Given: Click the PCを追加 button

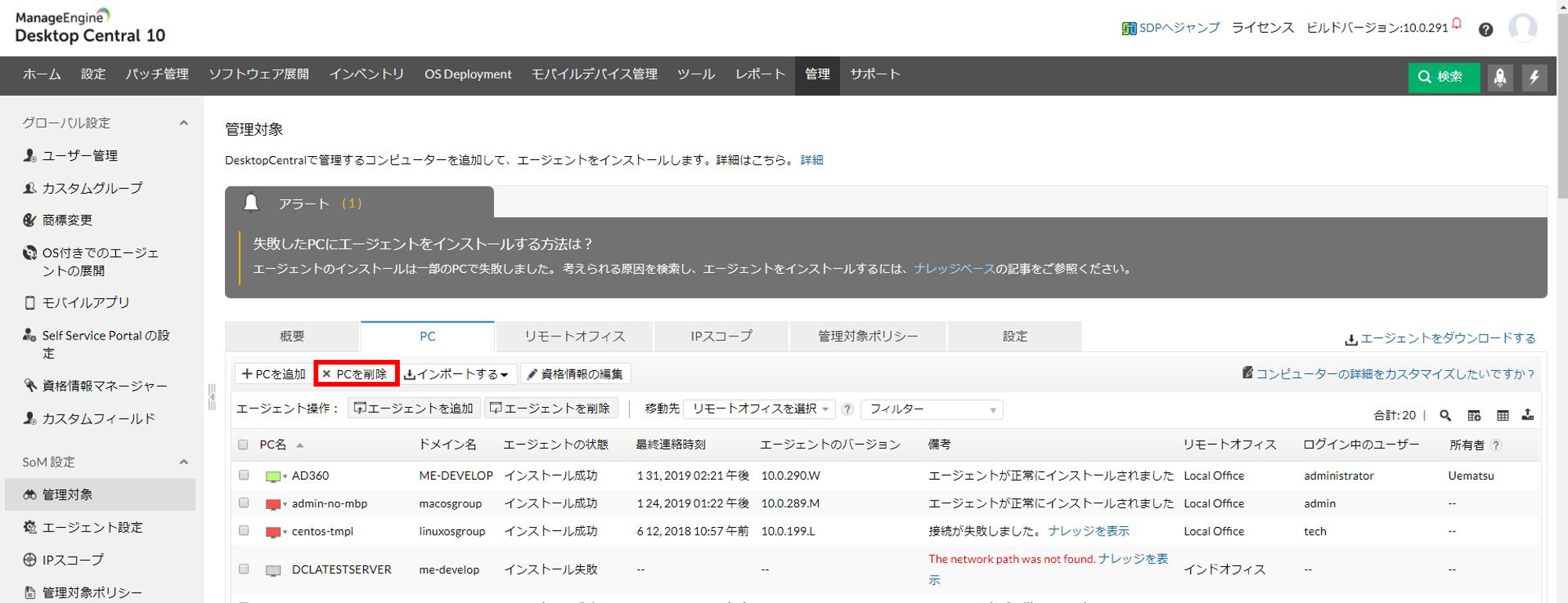Looking at the screenshot, I should coord(274,374).
